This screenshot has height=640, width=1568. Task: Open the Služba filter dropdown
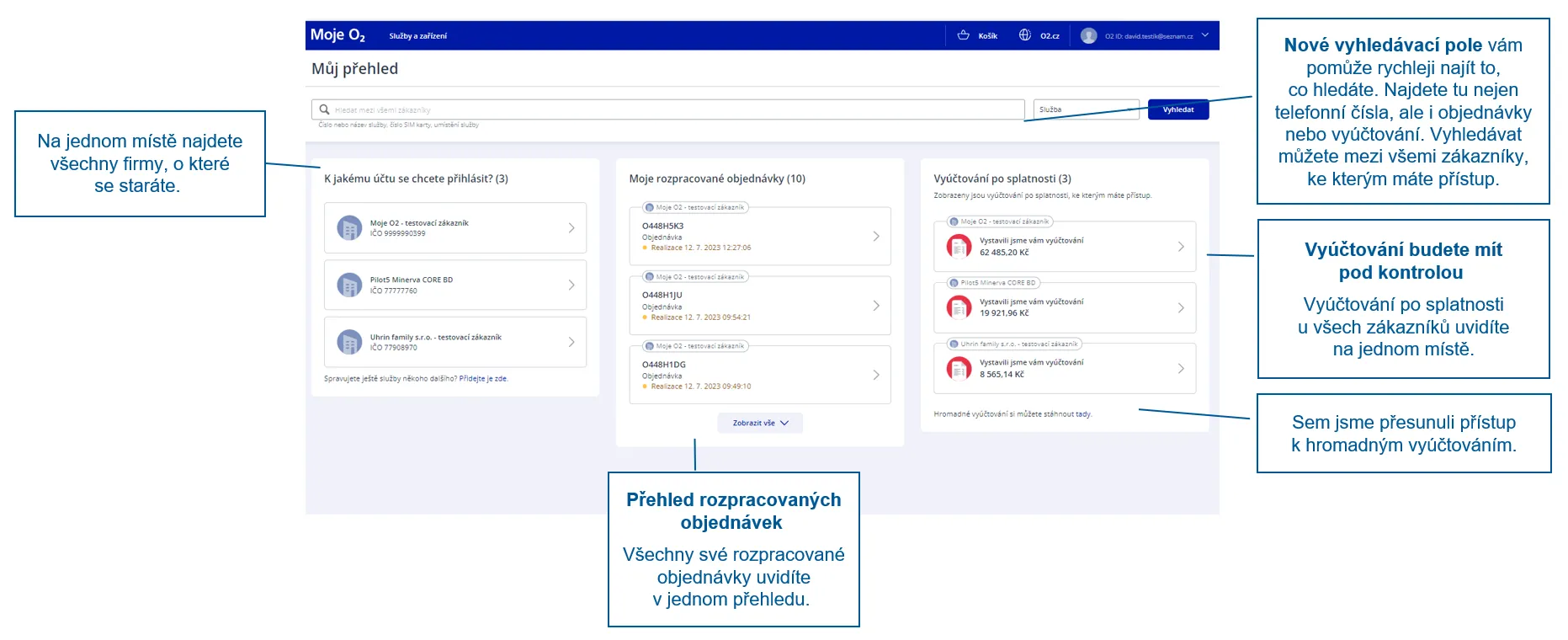(1085, 109)
